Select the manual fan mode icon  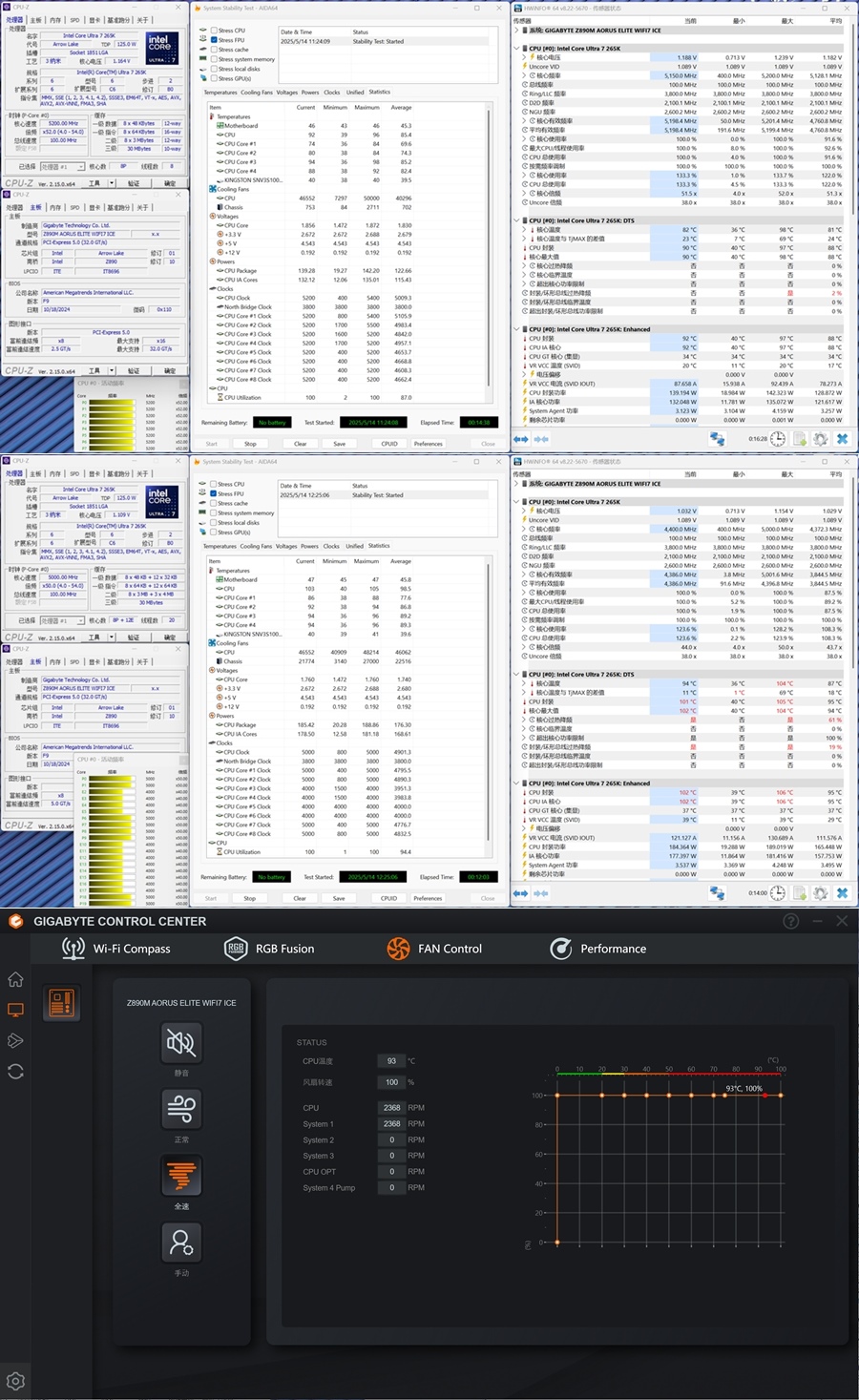(181, 1243)
